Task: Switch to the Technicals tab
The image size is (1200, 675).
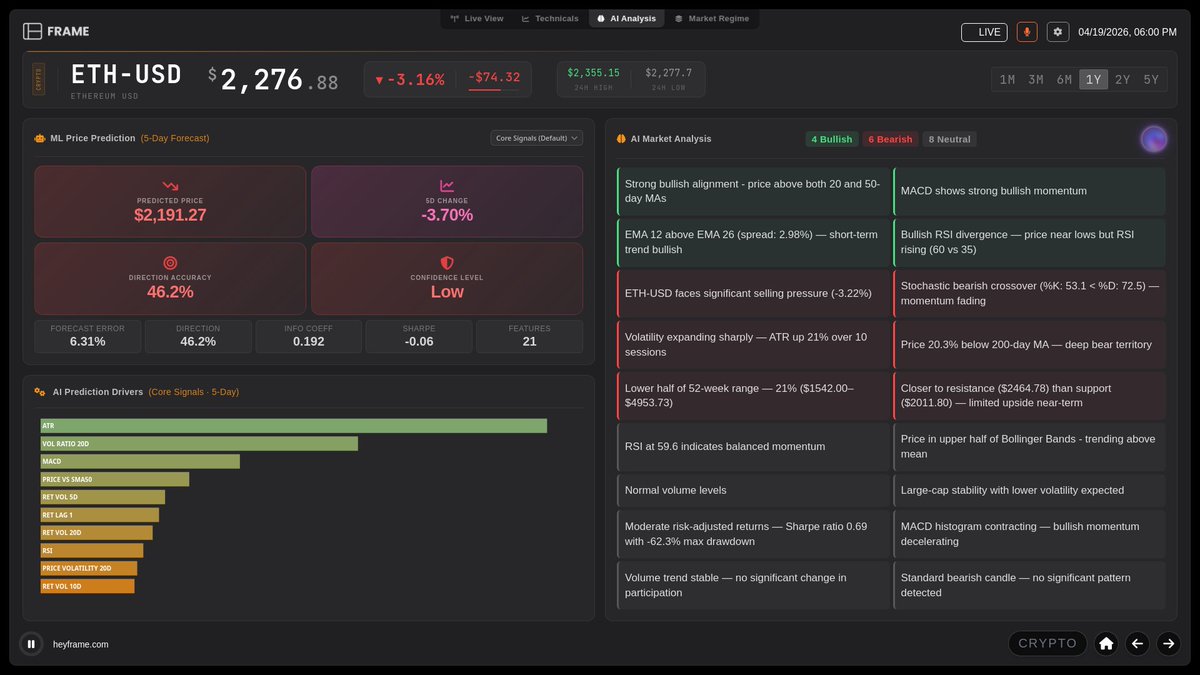Action: 550,18
